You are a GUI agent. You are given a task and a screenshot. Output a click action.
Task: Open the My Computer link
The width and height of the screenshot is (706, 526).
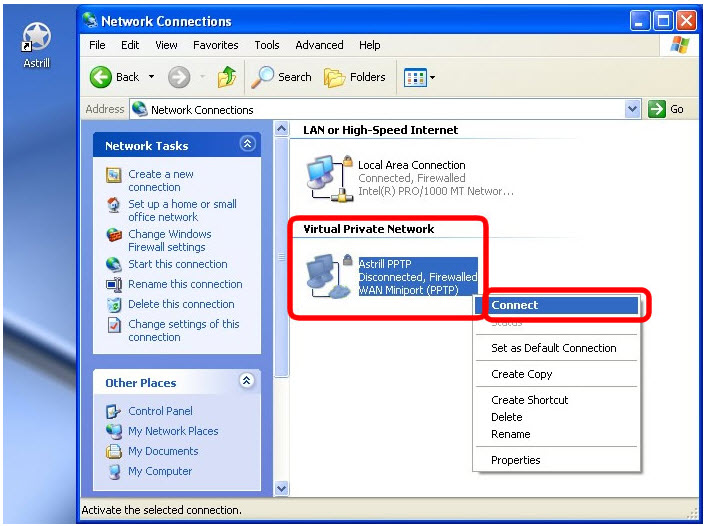pos(160,471)
